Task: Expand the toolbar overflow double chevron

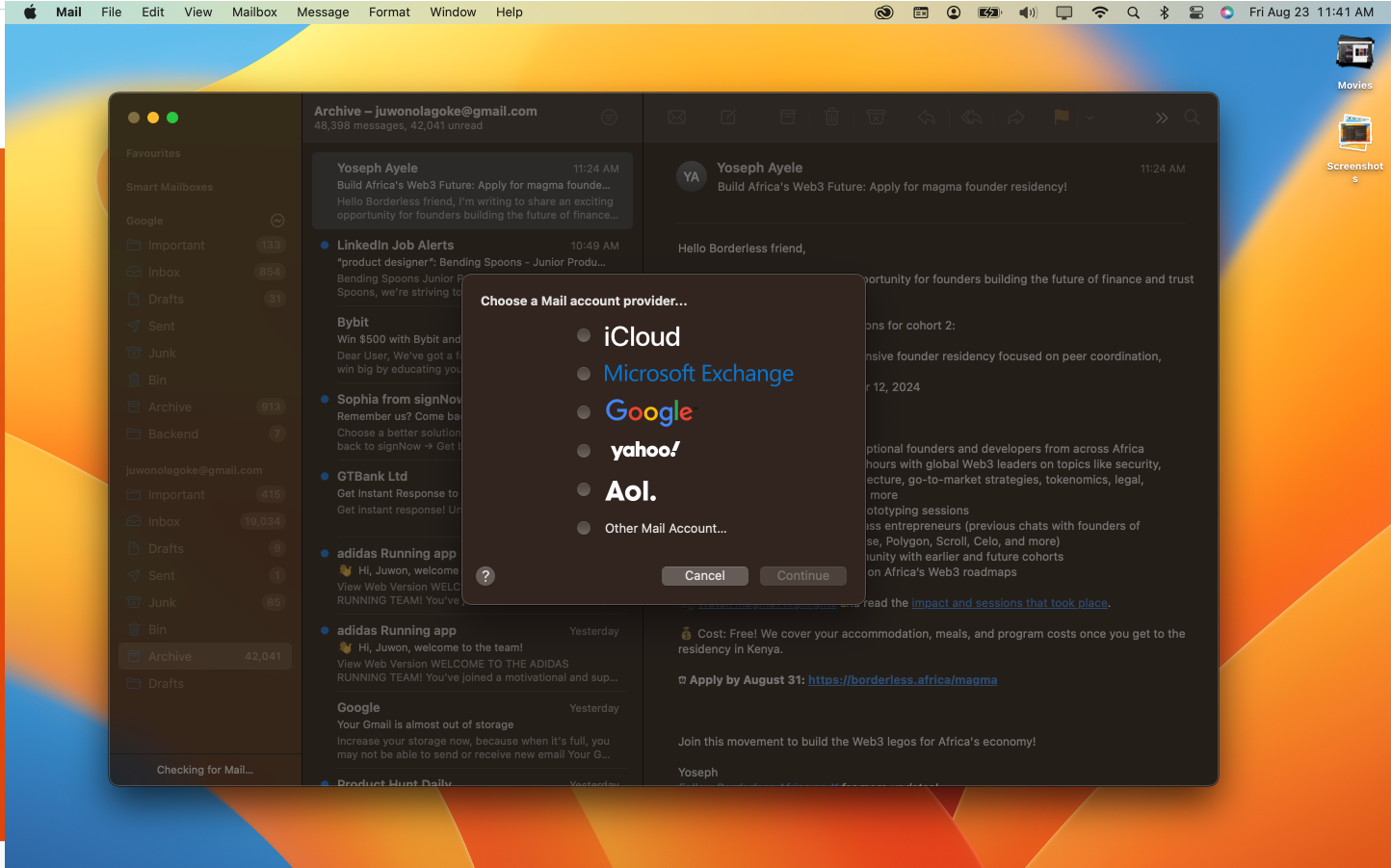Action: pyautogui.click(x=1162, y=118)
